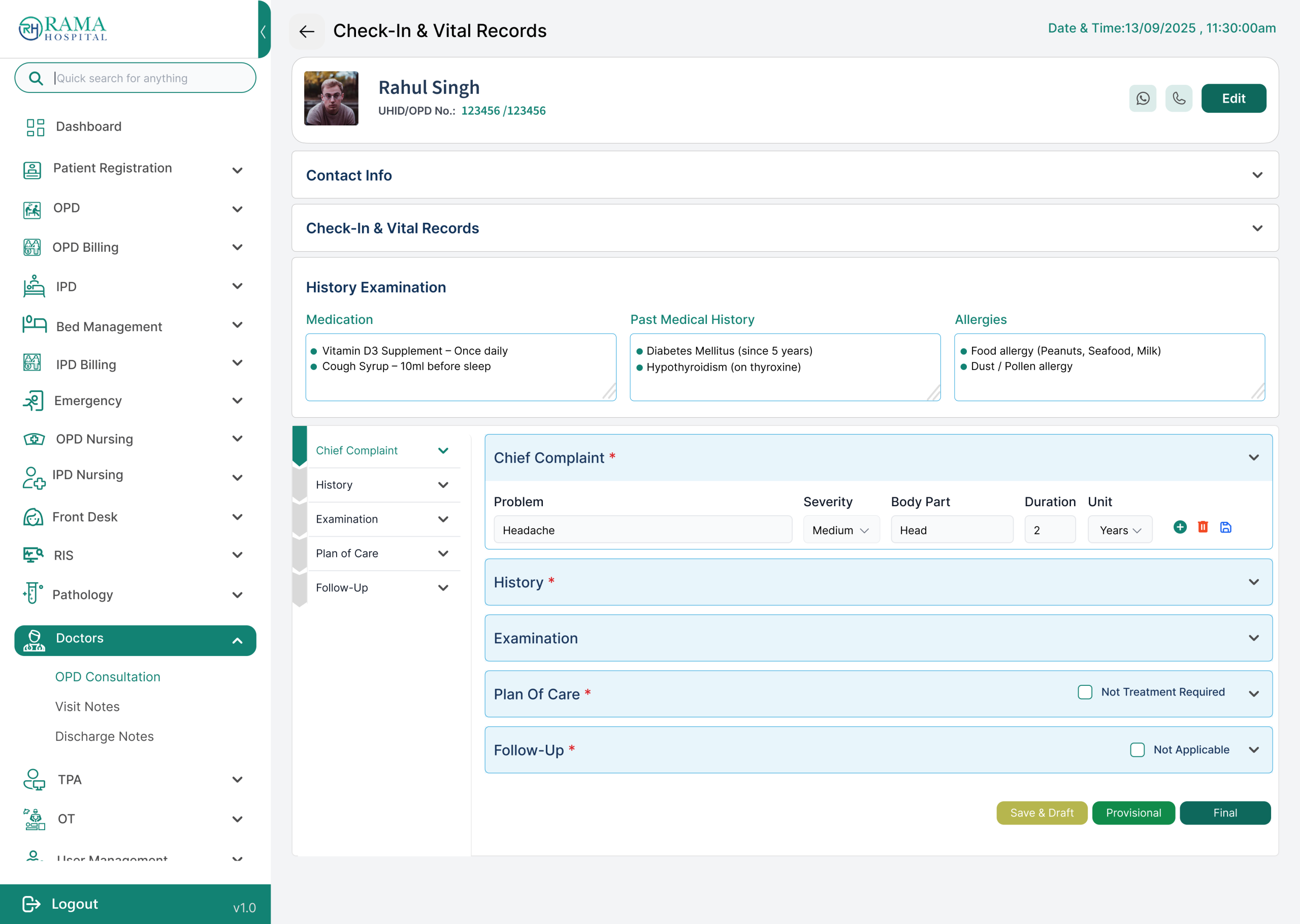Viewport: 1300px width, 924px height.
Task: Click the Final button
Action: tap(1225, 812)
